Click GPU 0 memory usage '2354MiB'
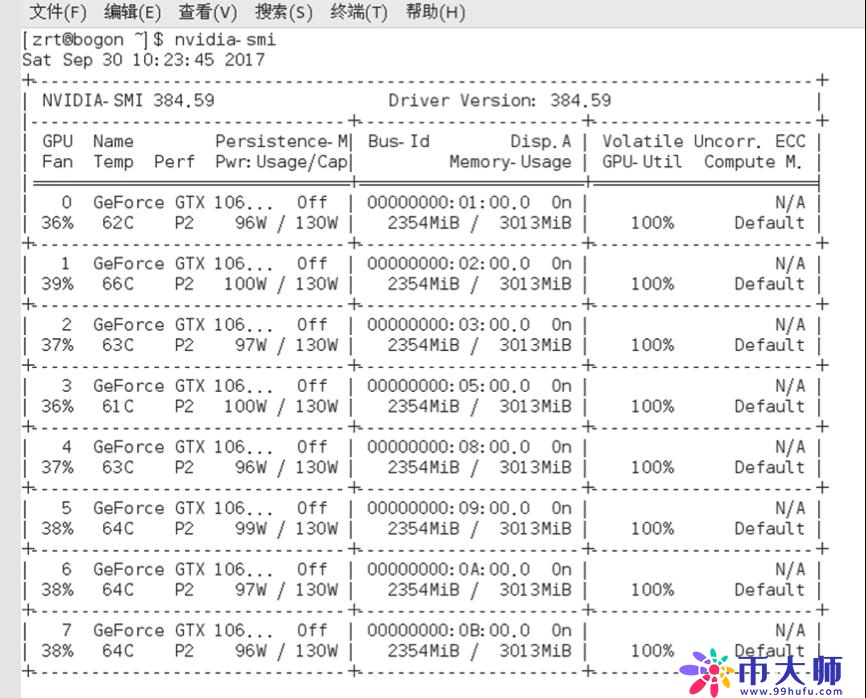The height and width of the screenshot is (698, 866). coord(424,223)
